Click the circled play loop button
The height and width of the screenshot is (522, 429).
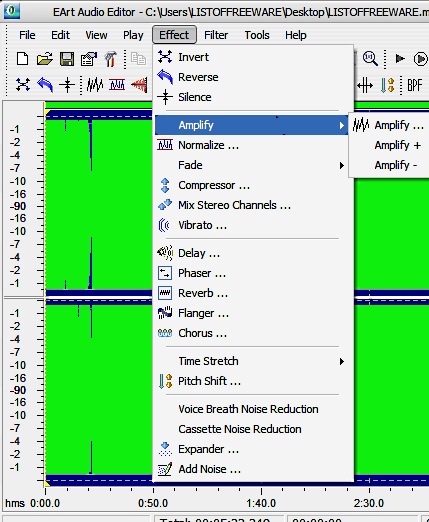click(x=421, y=59)
